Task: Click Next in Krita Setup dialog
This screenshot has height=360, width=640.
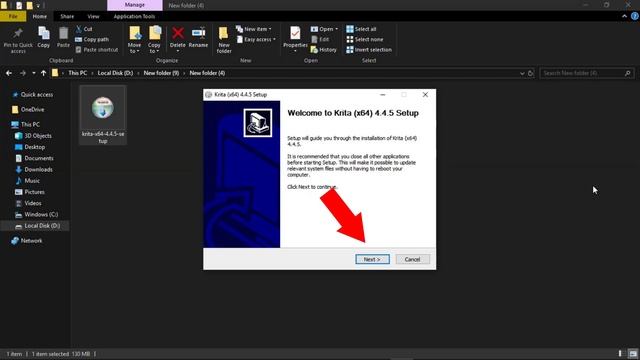Action: click(x=372, y=259)
